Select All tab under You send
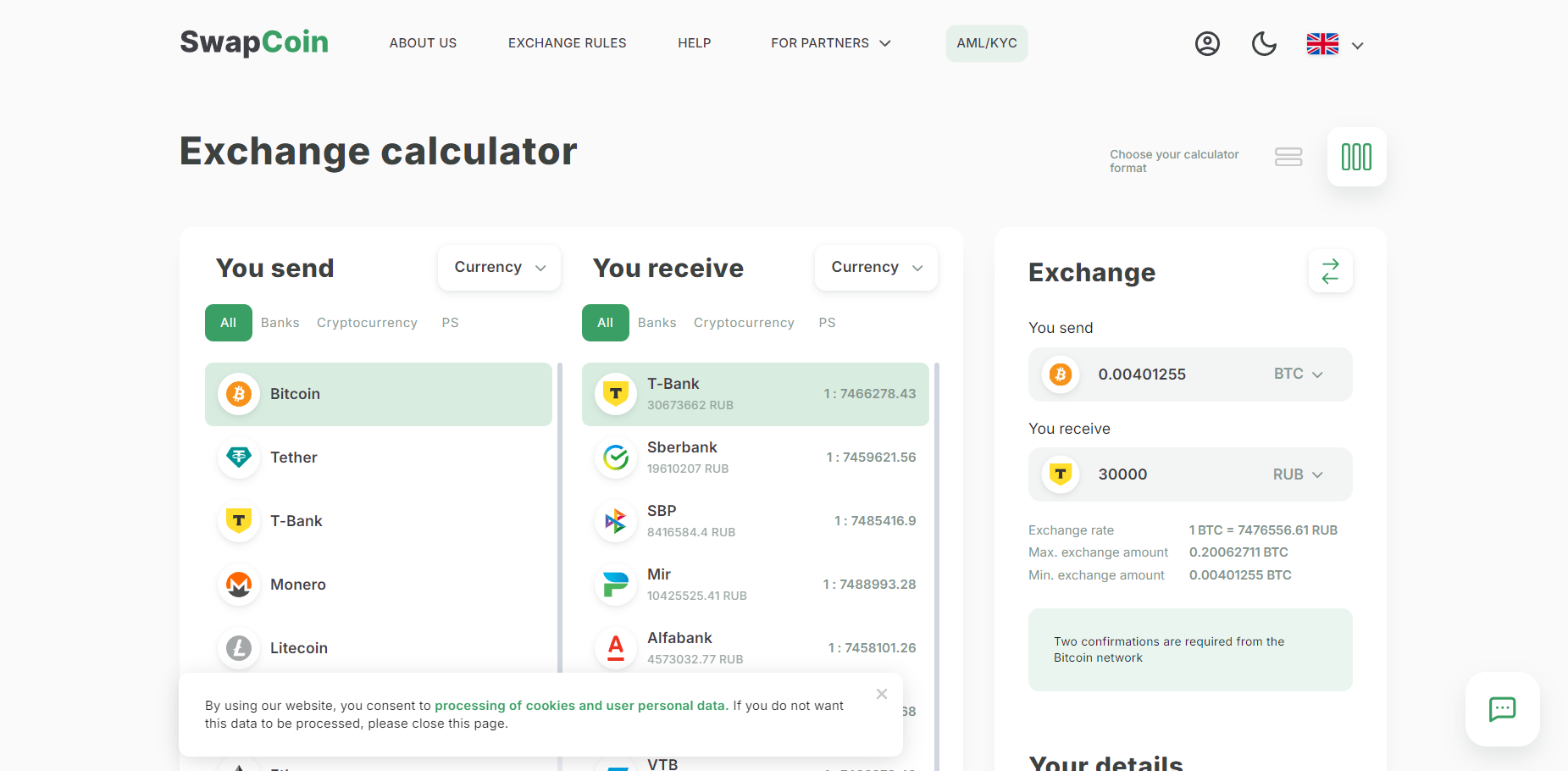Image resolution: width=1568 pixels, height=771 pixels. [x=229, y=323]
